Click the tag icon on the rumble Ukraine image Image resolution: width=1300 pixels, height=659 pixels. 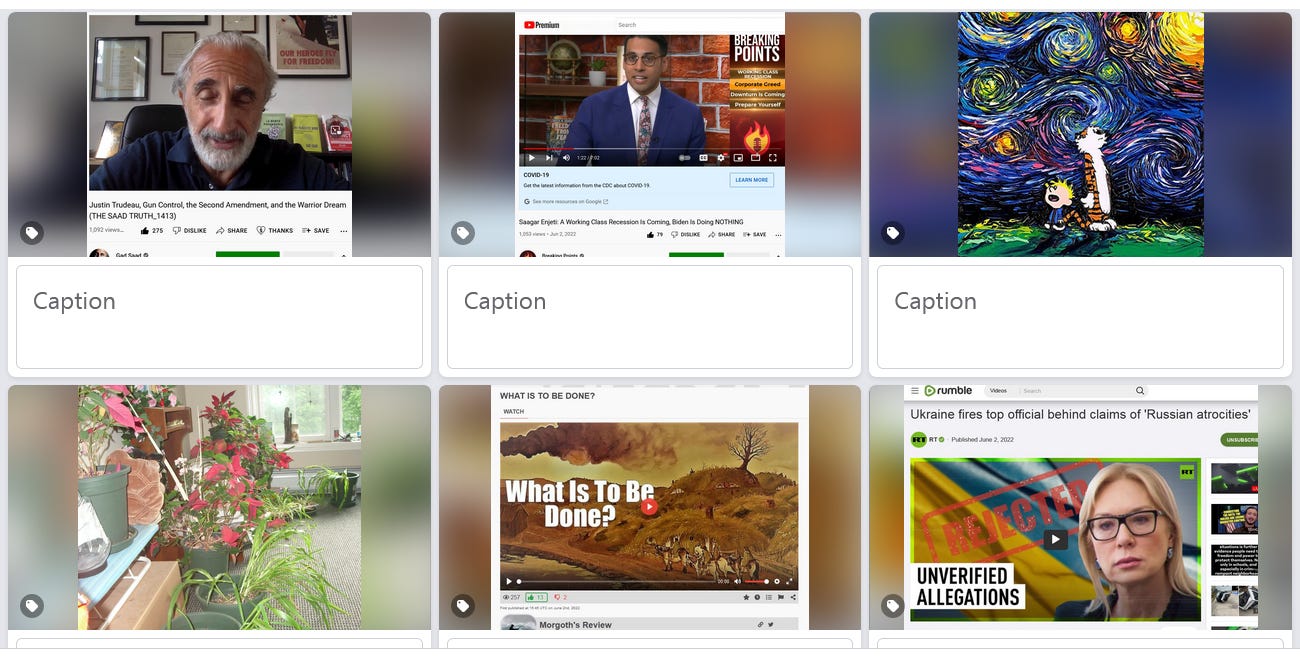893,606
